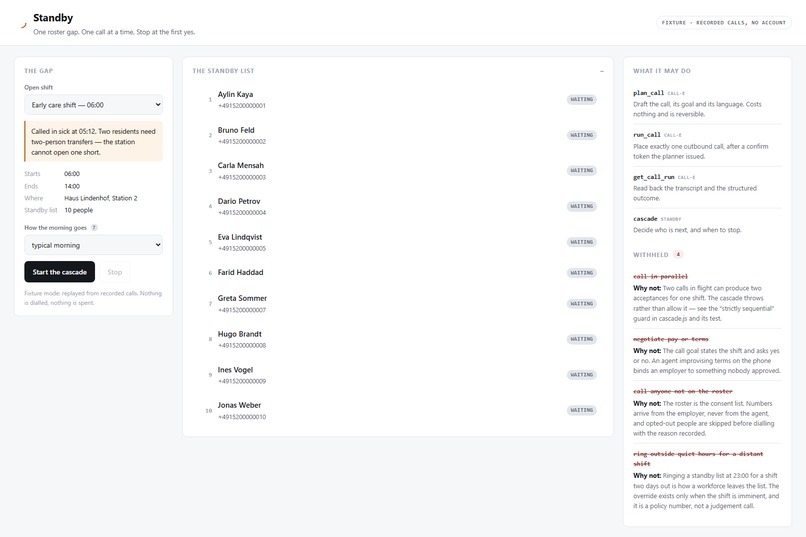Image resolution: width=806 pixels, height=537 pixels.
Task: Click the run_call capability name
Action: click(x=647, y=135)
